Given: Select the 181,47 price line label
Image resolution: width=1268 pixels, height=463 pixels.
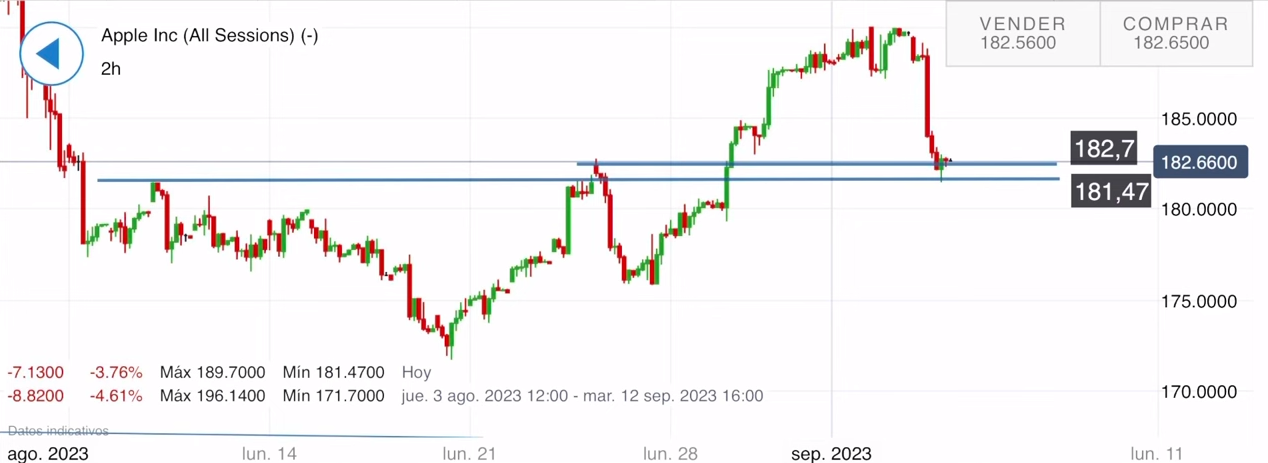Looking at the screenshot, I should tap(1110, 190).
